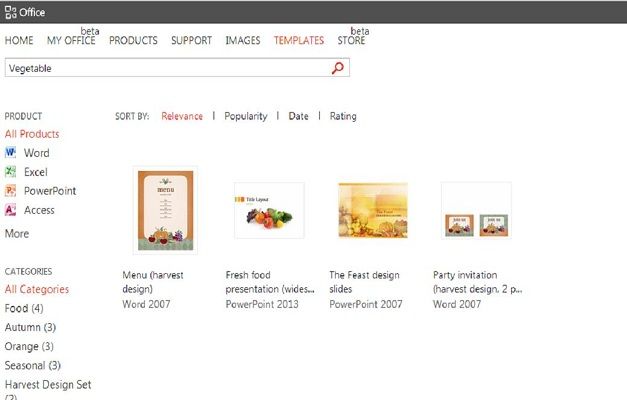
Task: Expand More products list
Action: [17, 233]
